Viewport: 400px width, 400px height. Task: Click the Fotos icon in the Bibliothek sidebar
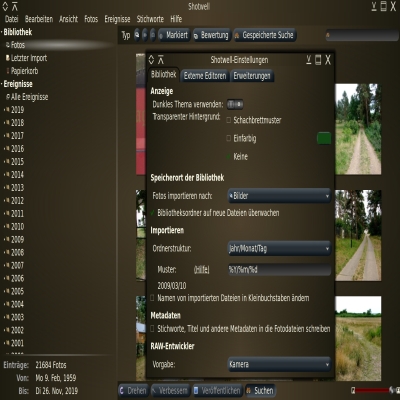(x=8, y=45)
